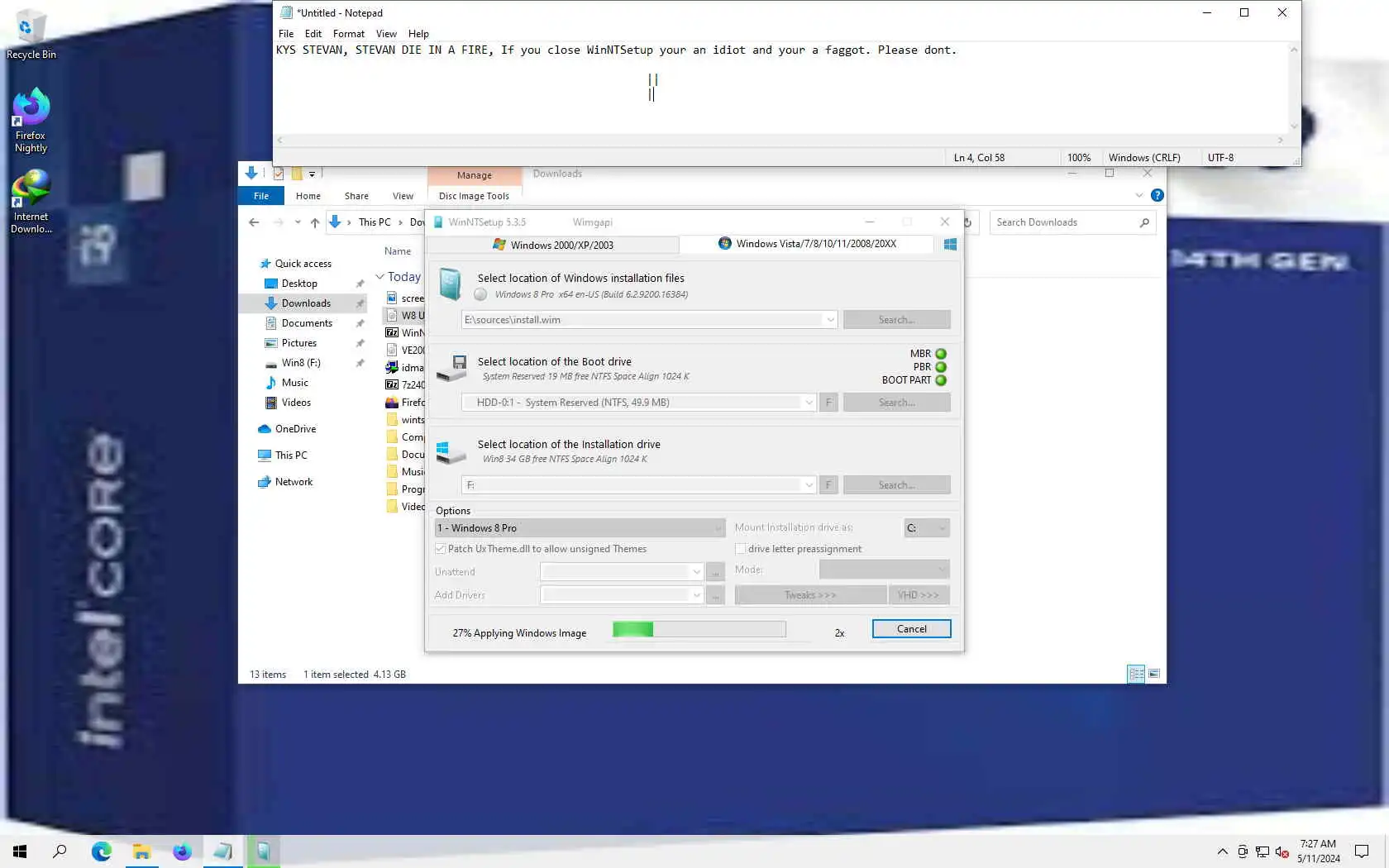The height and width of the screenshot is (868, 1389).
Task: Expand the install.wim path dropdown
Action: click(x=830, y=320)
